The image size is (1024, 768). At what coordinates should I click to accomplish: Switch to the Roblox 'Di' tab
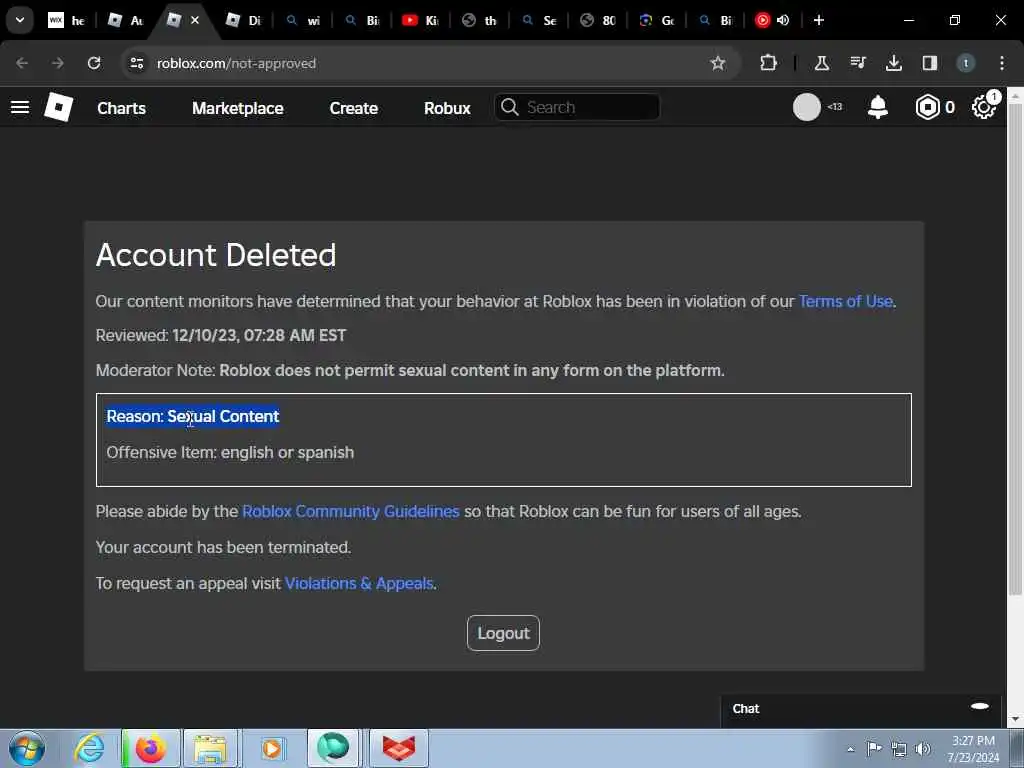(244, 20)
